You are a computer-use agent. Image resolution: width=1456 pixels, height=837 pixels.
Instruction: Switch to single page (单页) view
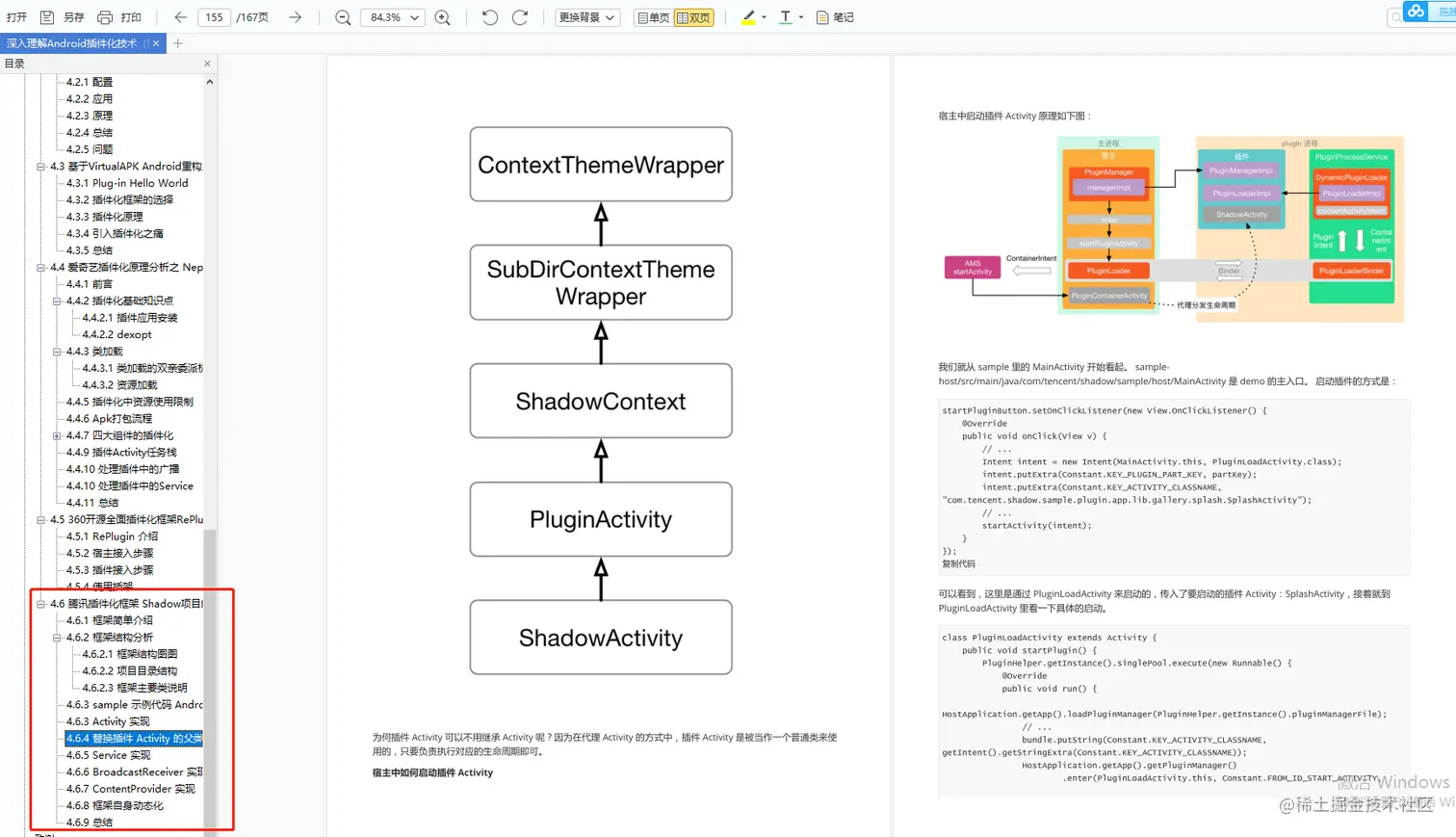[653, 17]
